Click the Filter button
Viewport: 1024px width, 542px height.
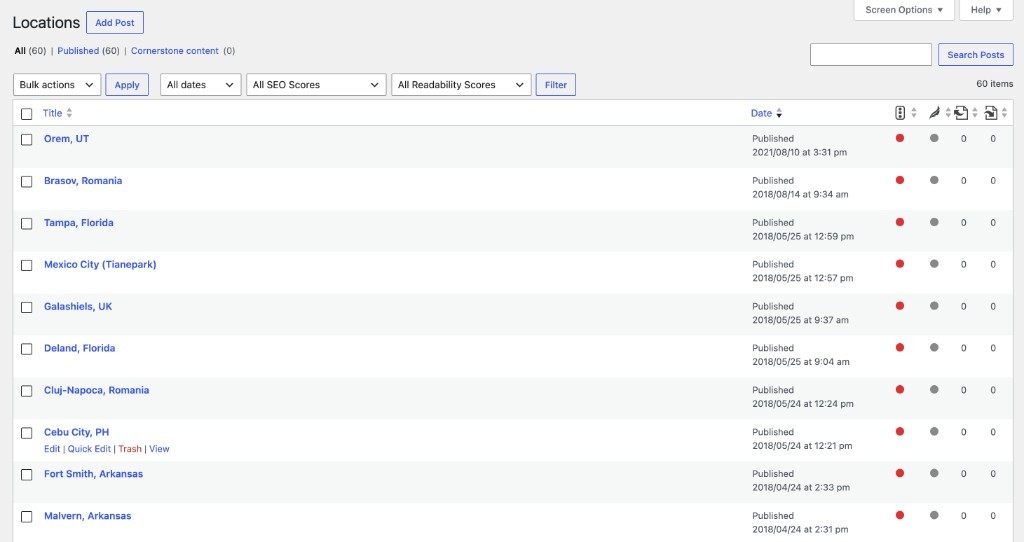[x=556, y=84]
